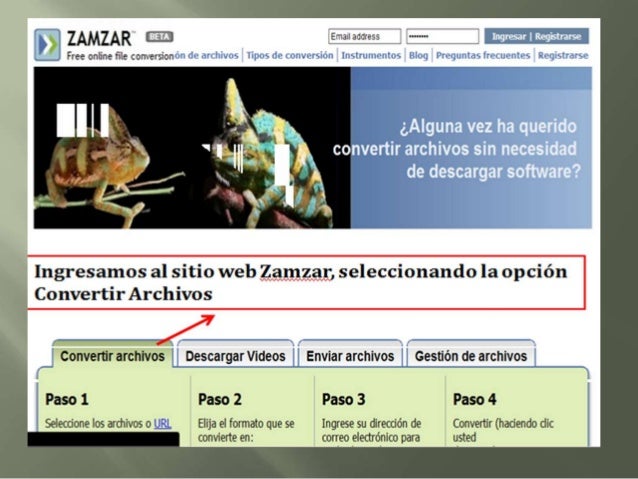Select the Convertir archivos tab
Image resolution: width=638 pixels, height=479 pixels.
point(112,356)
